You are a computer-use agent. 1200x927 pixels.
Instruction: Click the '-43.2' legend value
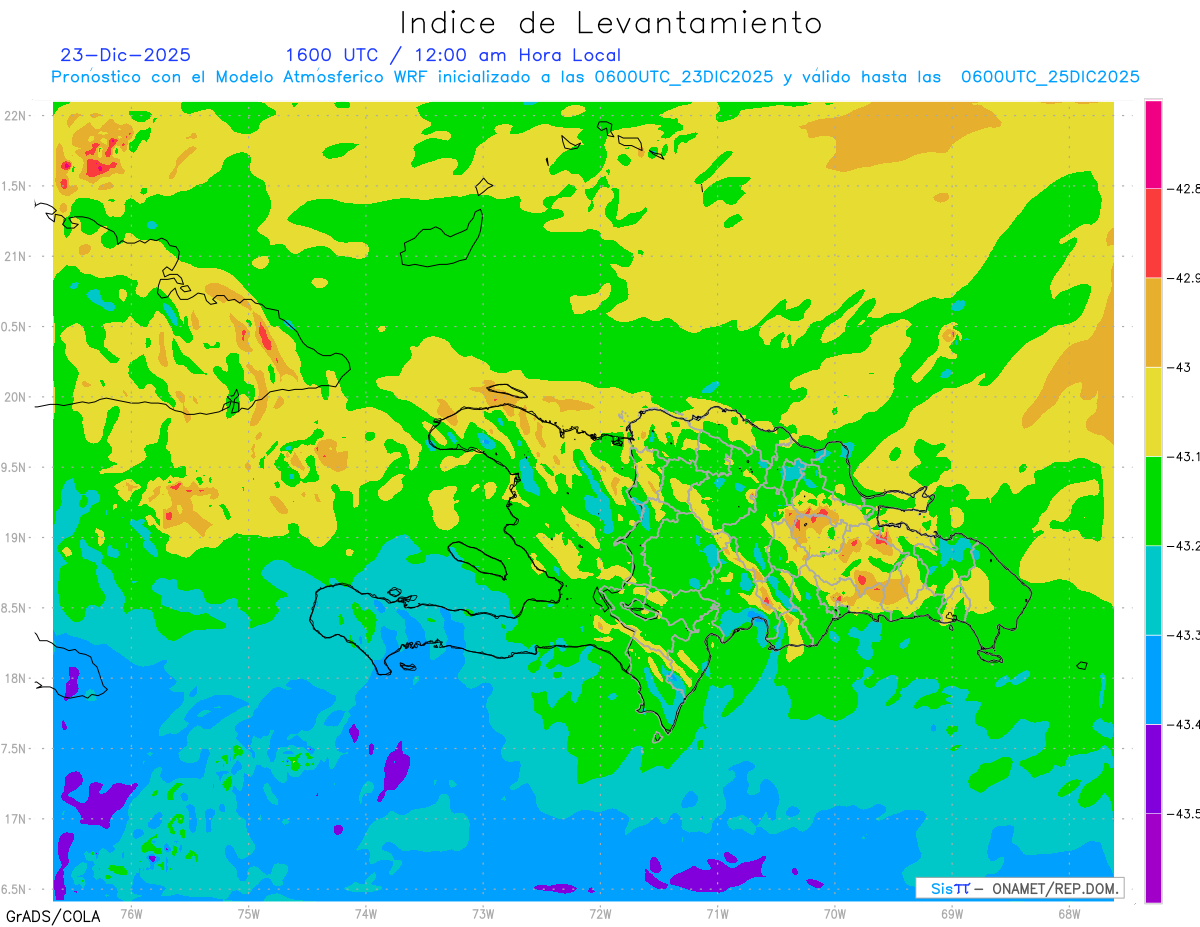click(1182, 545)
